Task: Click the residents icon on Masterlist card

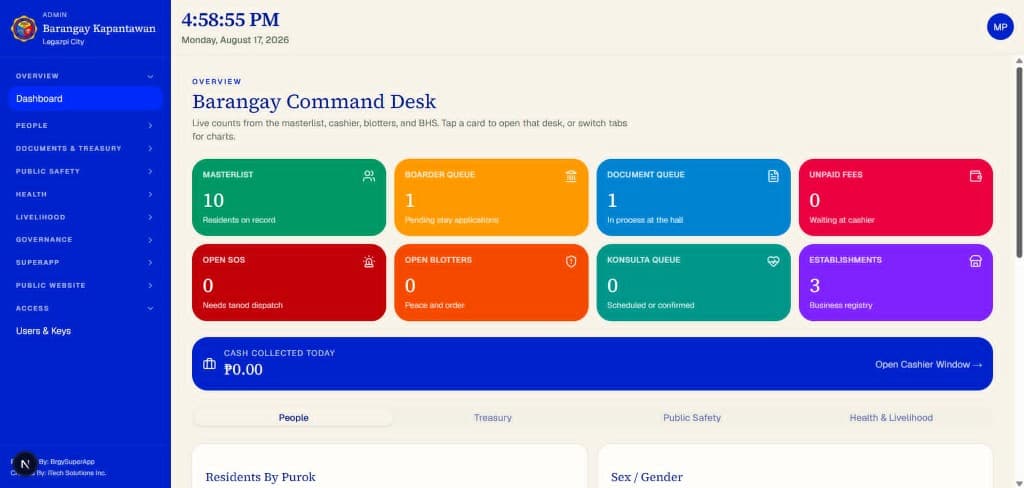Action: [369, 176]
